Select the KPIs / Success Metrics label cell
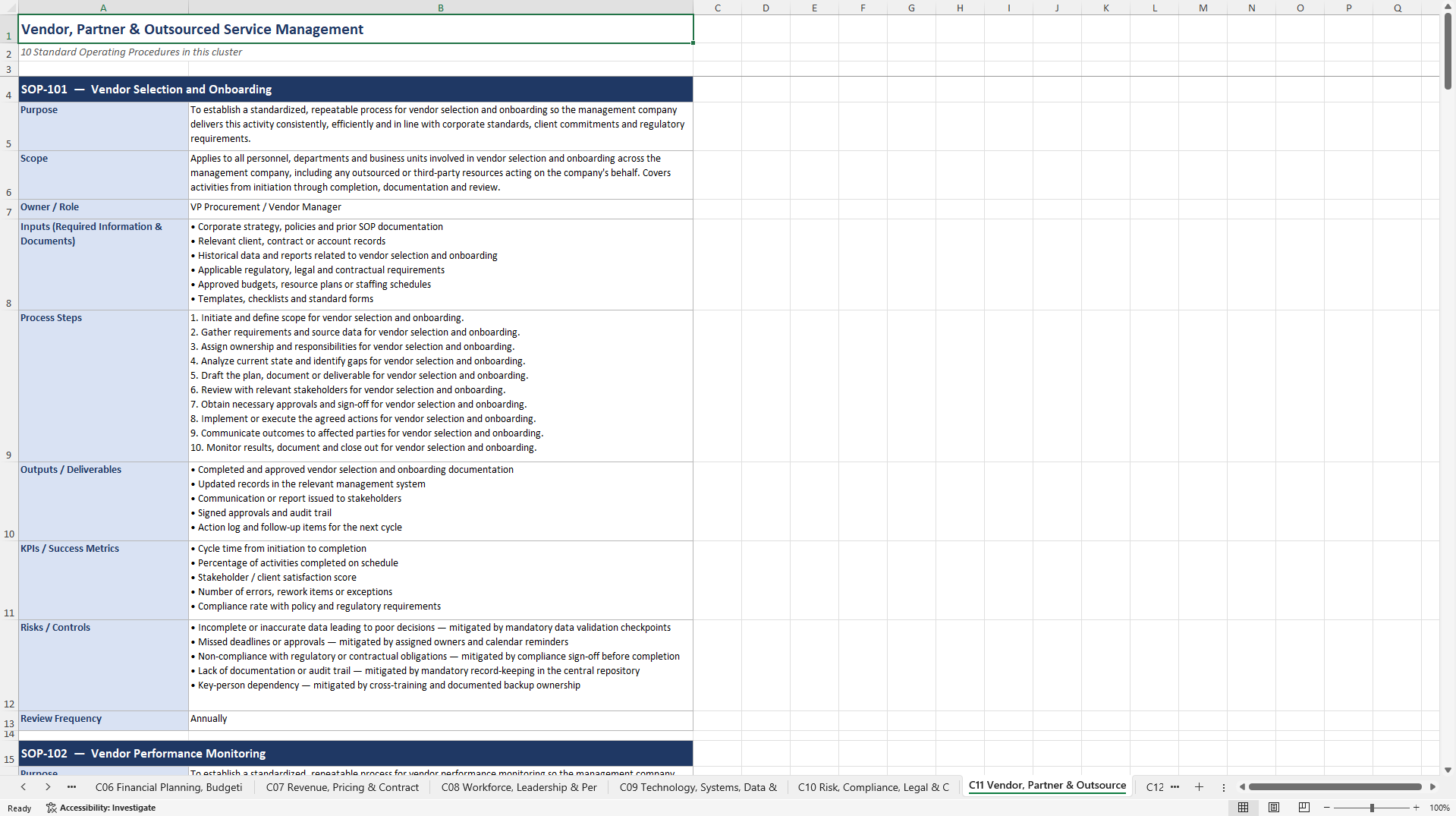This screenshot has height=816, width=1456. [103, 580]
